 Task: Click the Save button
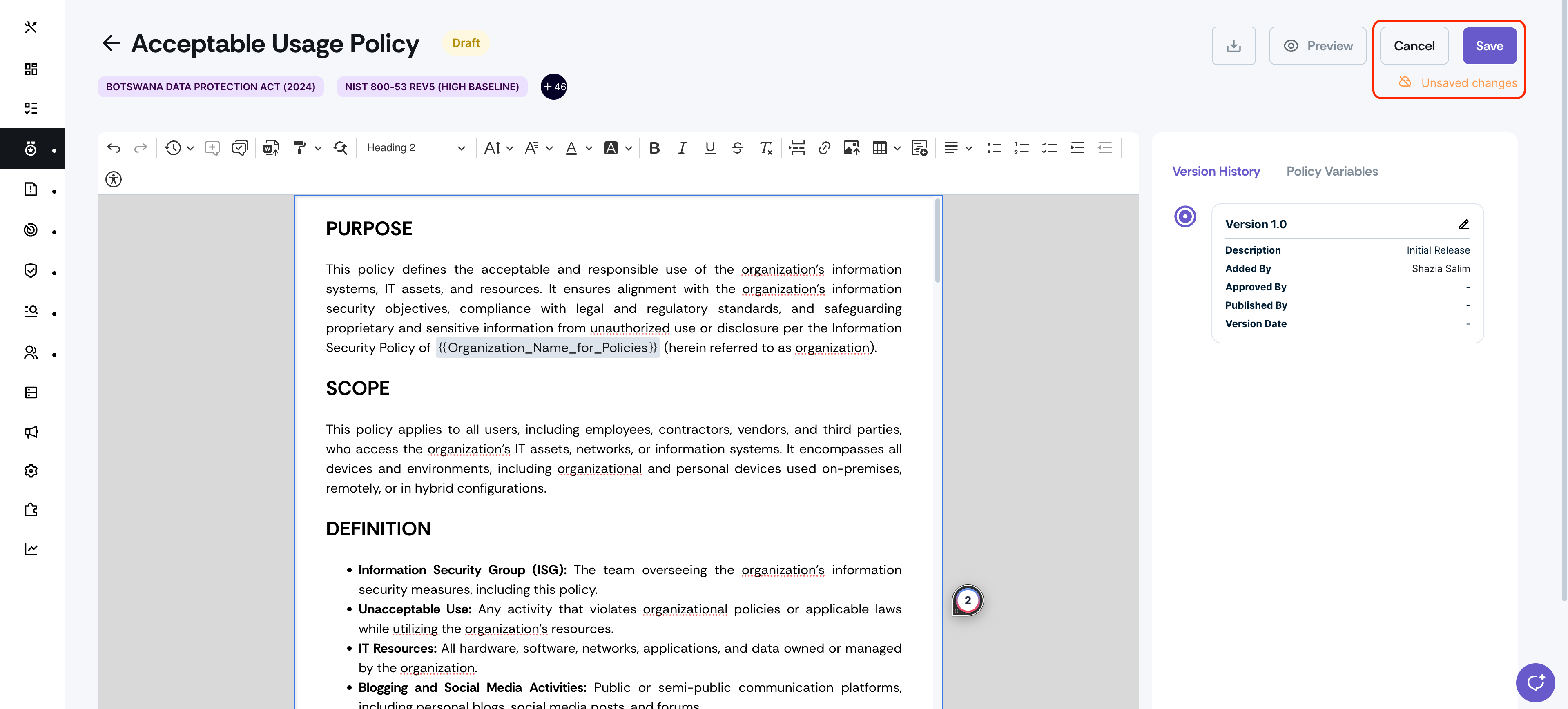click(1489, 46)
